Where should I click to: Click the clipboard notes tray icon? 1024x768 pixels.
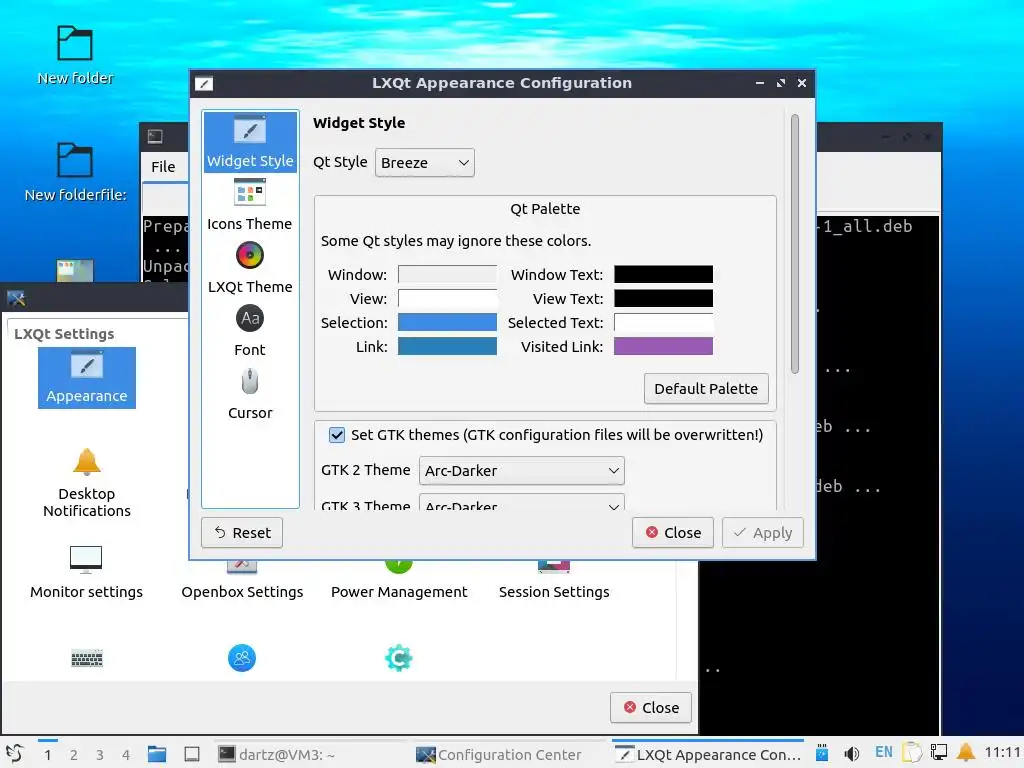pos(912,754)
